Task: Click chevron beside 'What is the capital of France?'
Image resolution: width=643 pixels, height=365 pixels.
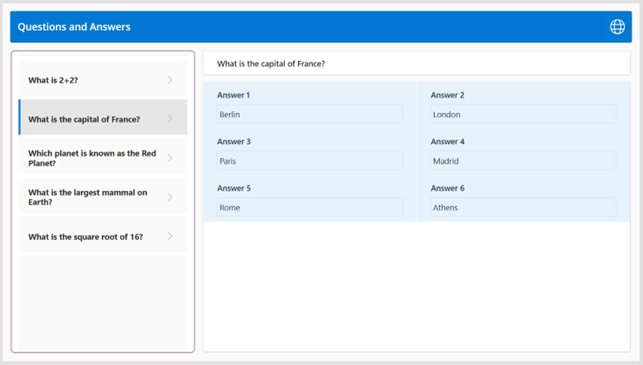Action: [170, 119]
